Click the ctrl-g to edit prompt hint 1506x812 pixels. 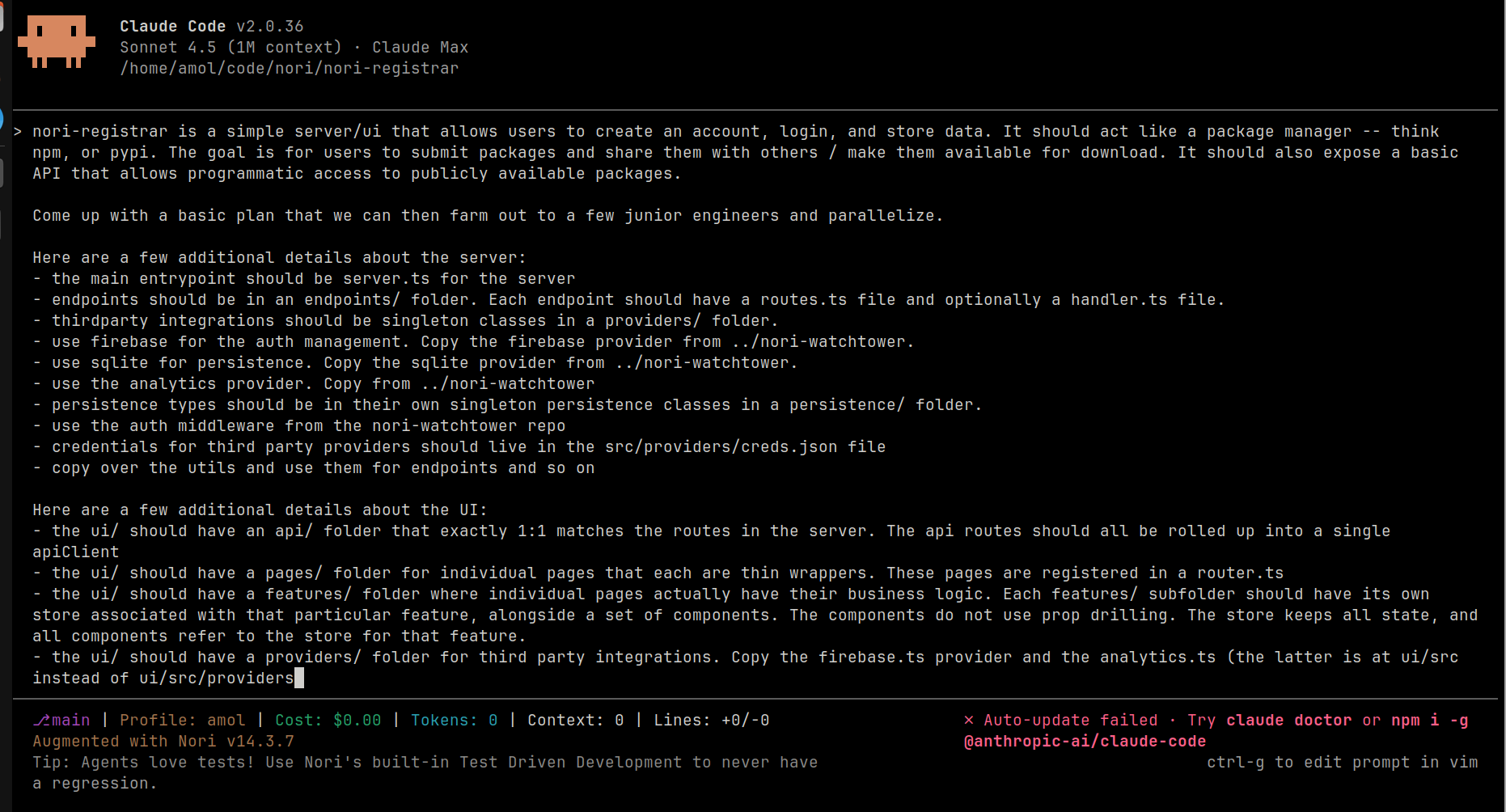pyautogui.click(x=1342, y=763)
